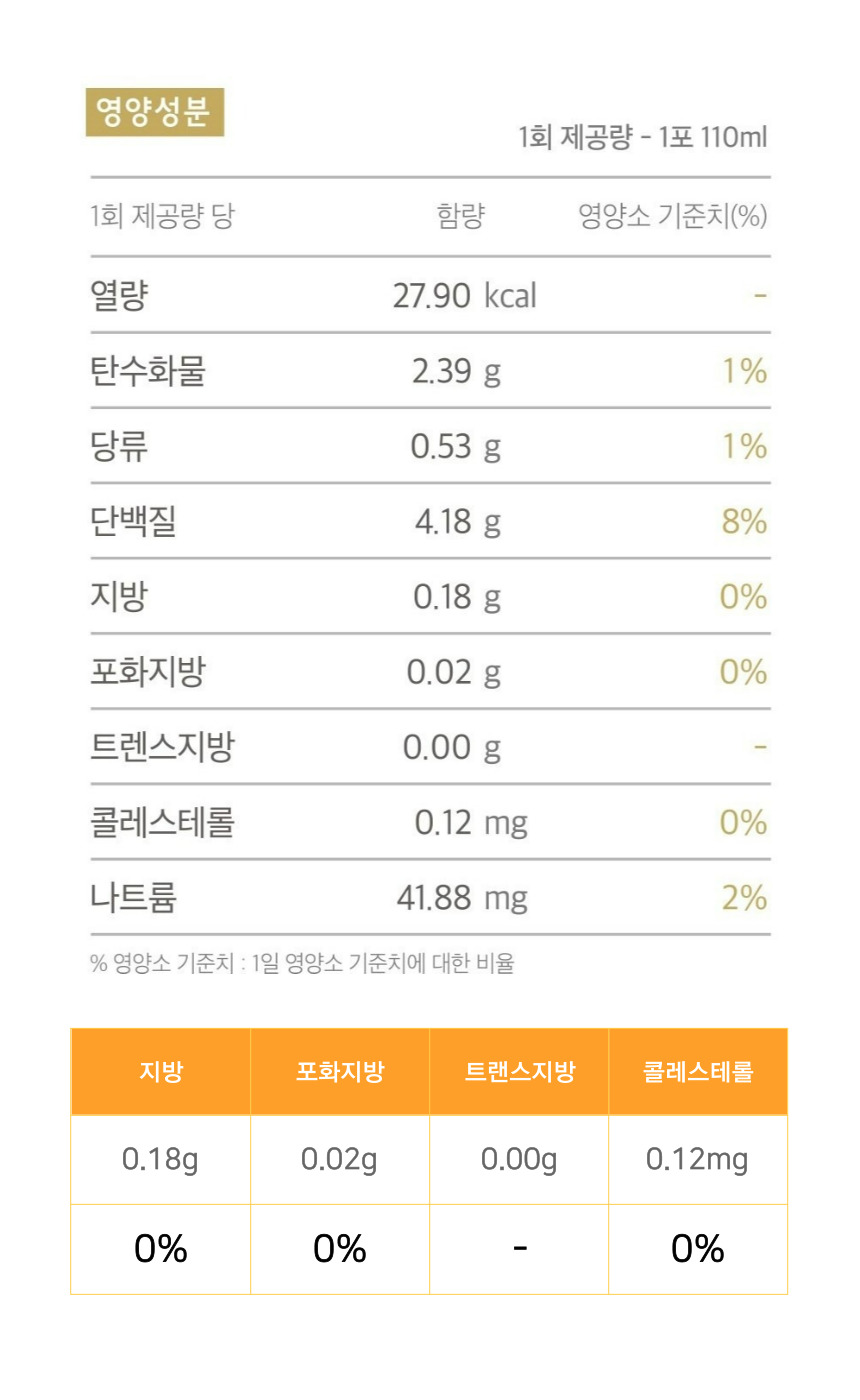Image resolution: width=860 pixels, height=1400 pixels.
Task: Click the 8% value in 단백질 row
Action: 744,521
